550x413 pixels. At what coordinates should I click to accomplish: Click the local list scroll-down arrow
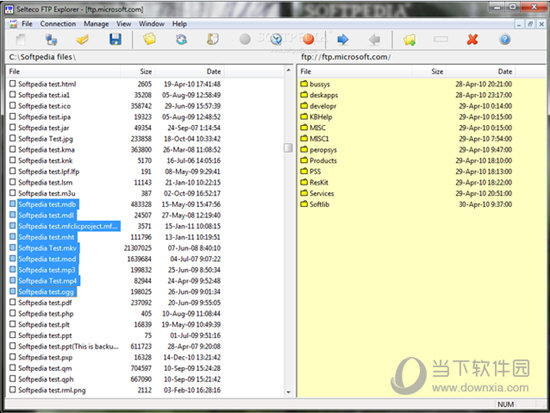pos(288,392)
